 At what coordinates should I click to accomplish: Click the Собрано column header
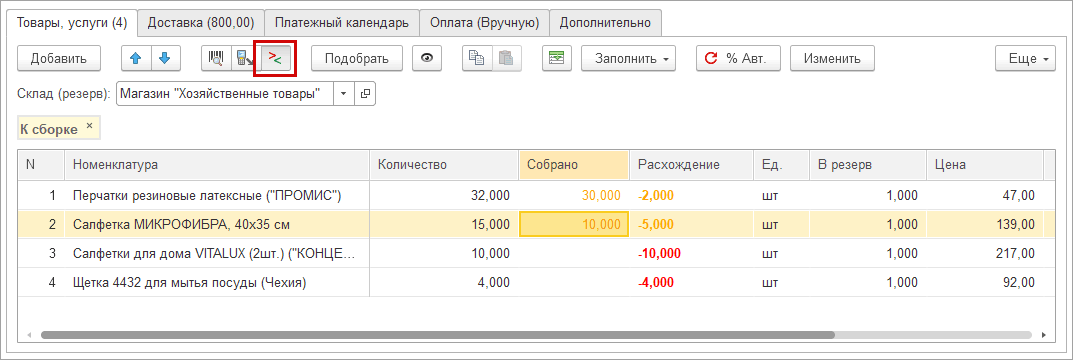point(573,165)
